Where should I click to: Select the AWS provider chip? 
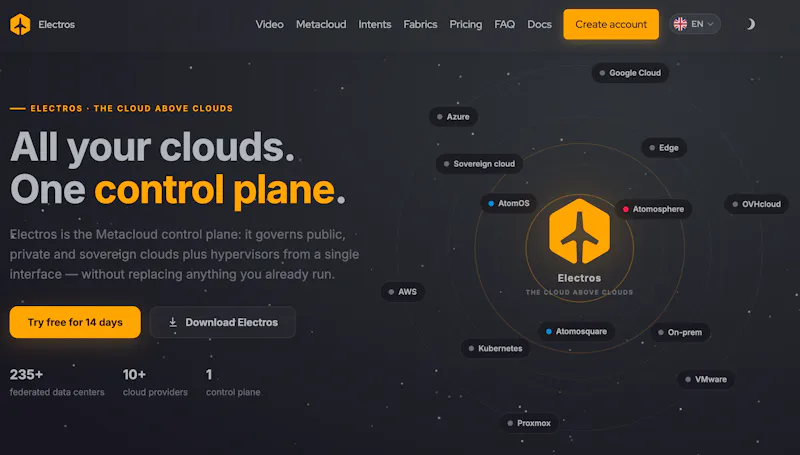click(x=403, y=292)
